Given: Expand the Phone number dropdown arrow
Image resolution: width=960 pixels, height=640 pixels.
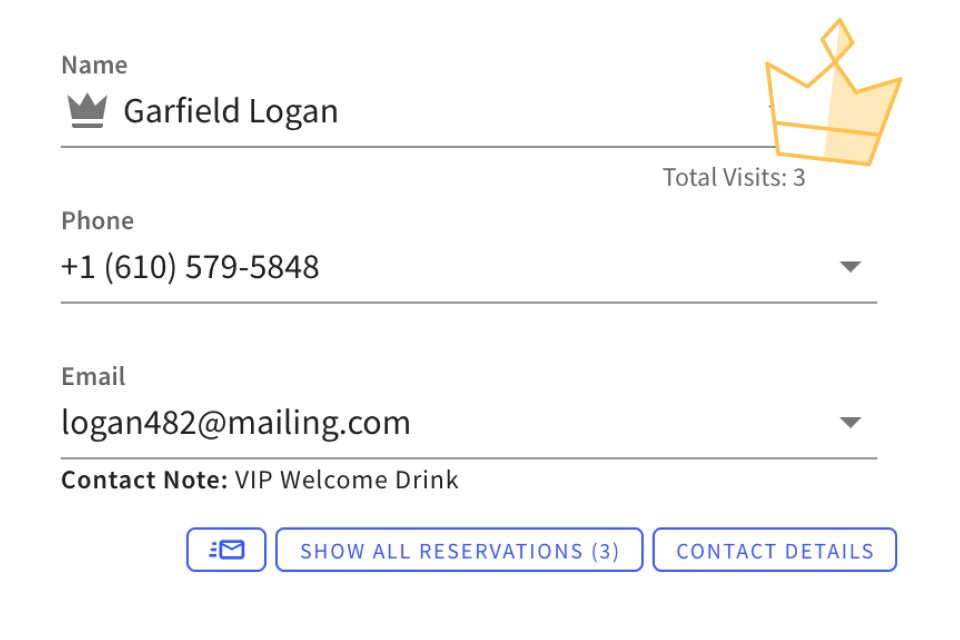Looking at the screenshot, I should [850, 267].
